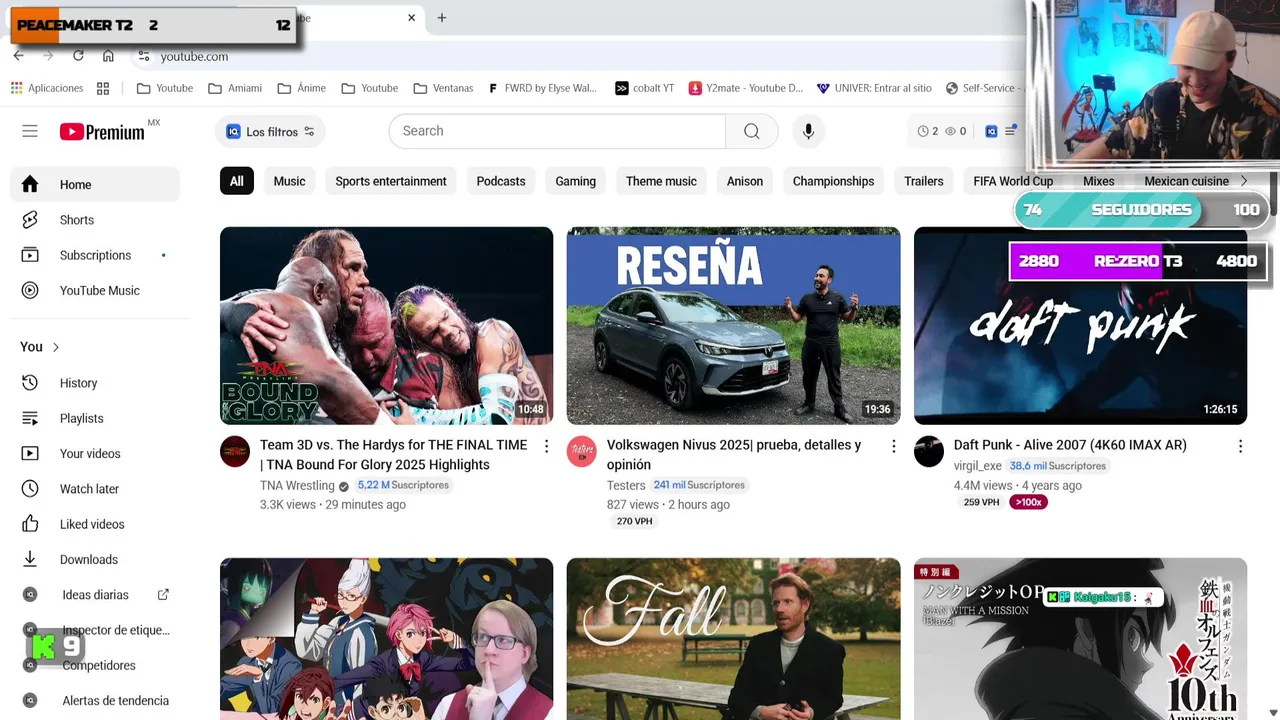Select the Championships chip
Viewport: 1280px width, 720px height.
(833, 181)
